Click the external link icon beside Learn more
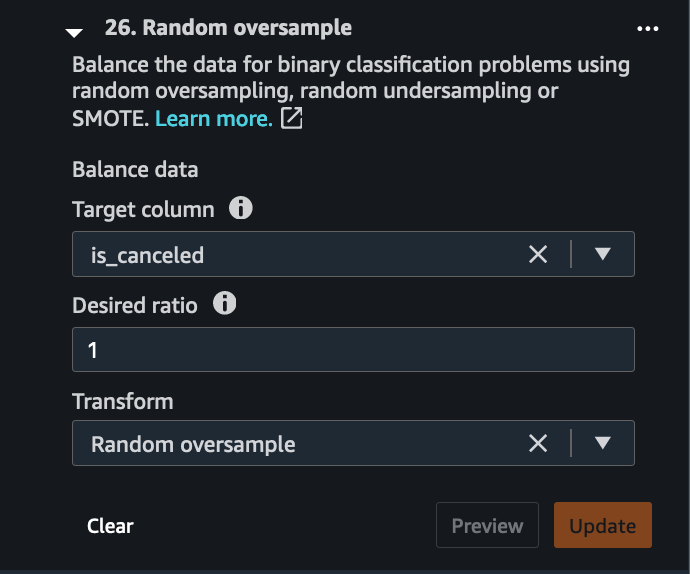The height and width of the screenshot is (574, 690). [291, 118]
